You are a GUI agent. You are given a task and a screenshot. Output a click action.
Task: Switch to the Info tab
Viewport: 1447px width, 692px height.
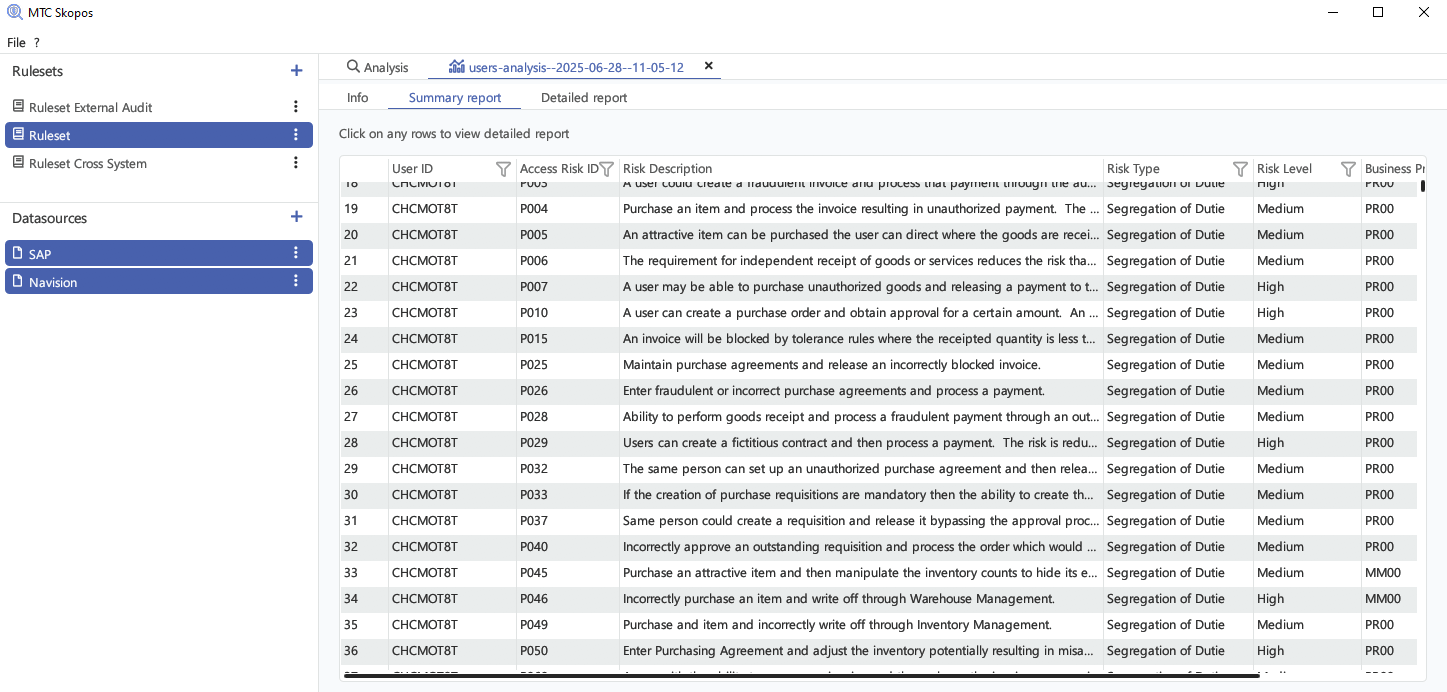[358, 97]
